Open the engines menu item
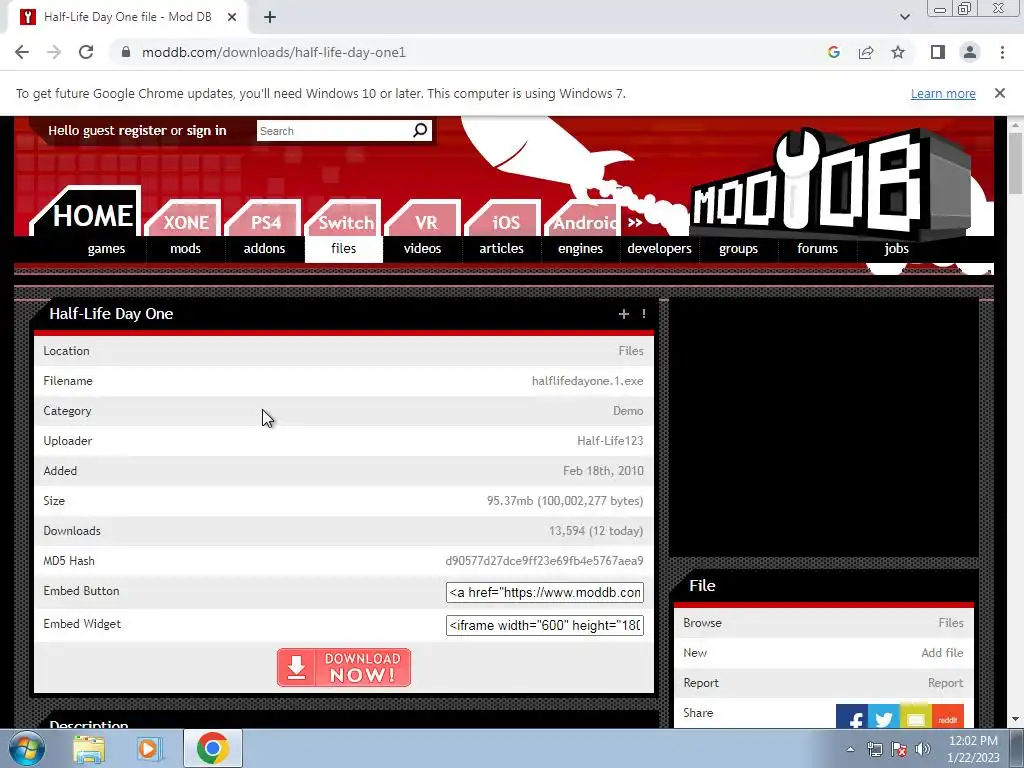Viewport: 1024px width, 768px height. point(581,248)
